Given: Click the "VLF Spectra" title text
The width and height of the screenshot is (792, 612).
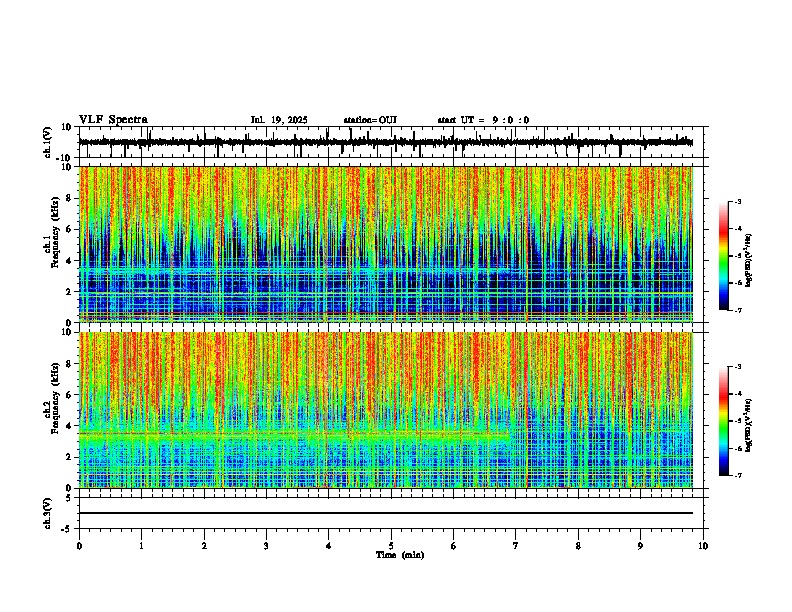Looking at the screenshot, I should pyautogui.click(x=113, y=120).
